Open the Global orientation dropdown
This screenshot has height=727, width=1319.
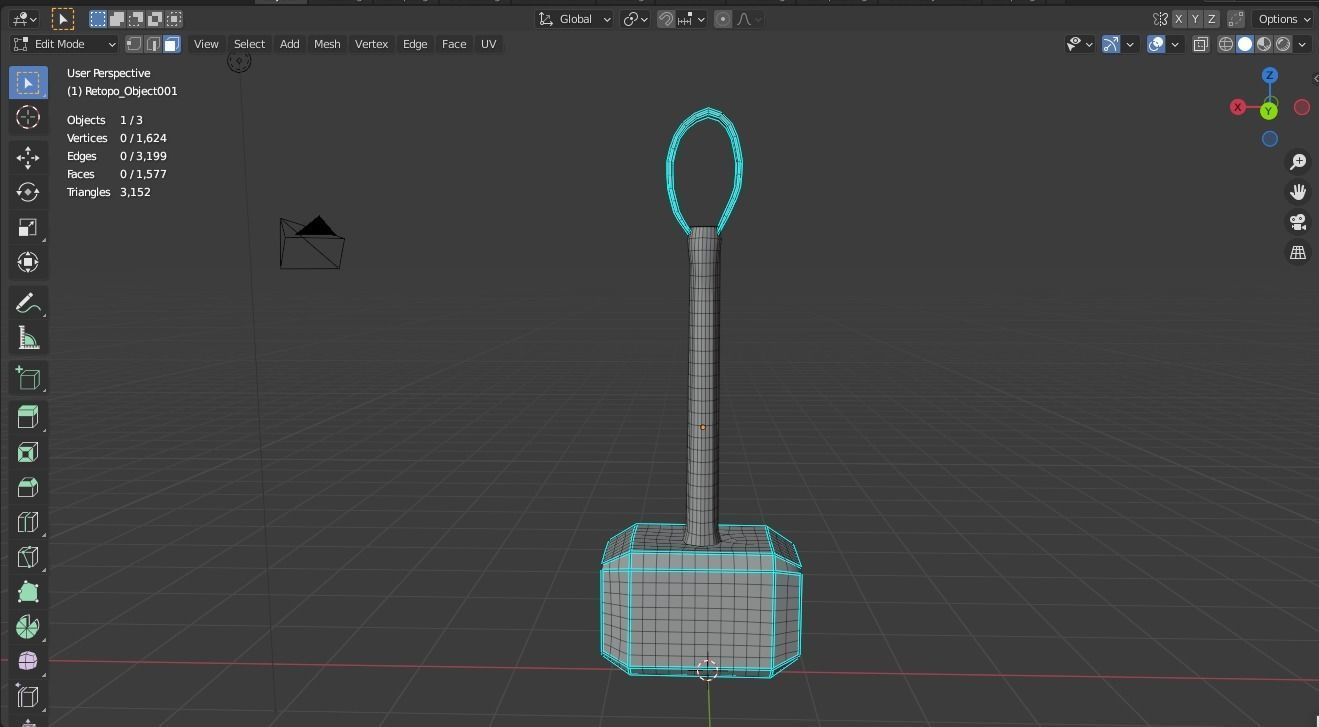[575, 19]
